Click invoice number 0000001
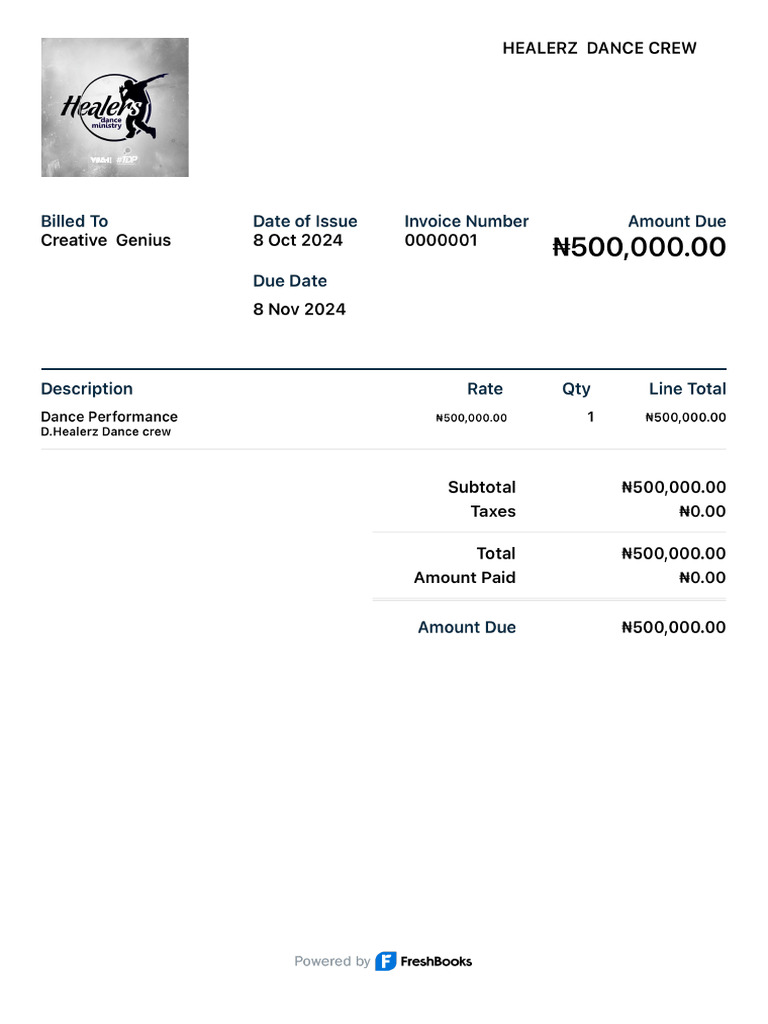This screenshot has height=1024, width=768. [441, 240]
